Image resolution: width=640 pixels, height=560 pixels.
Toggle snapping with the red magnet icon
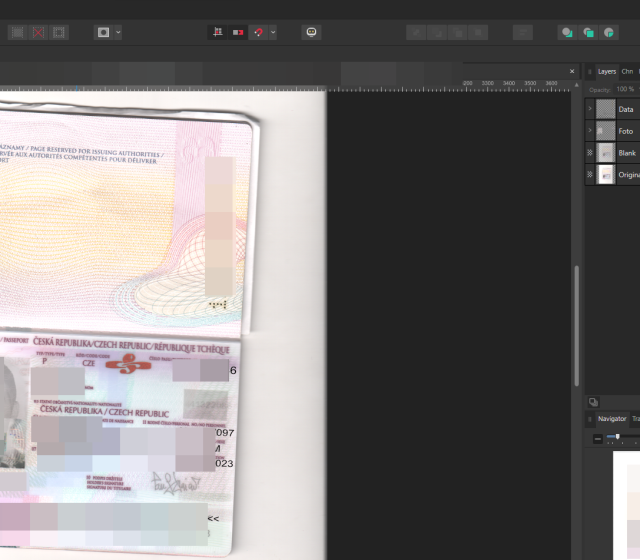tap(257, 32)
